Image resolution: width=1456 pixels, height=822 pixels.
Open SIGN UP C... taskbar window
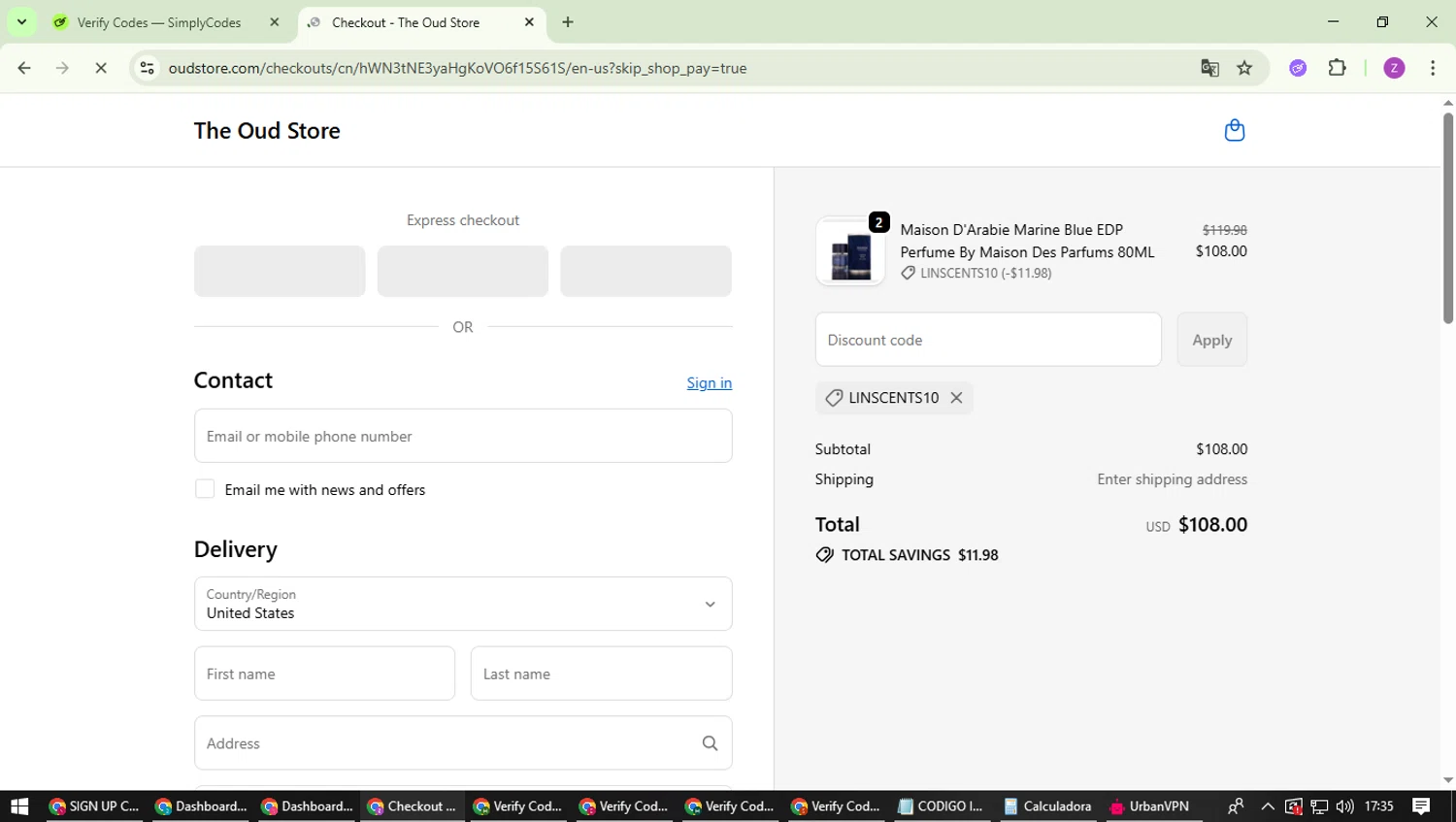[x=93, y=806]
